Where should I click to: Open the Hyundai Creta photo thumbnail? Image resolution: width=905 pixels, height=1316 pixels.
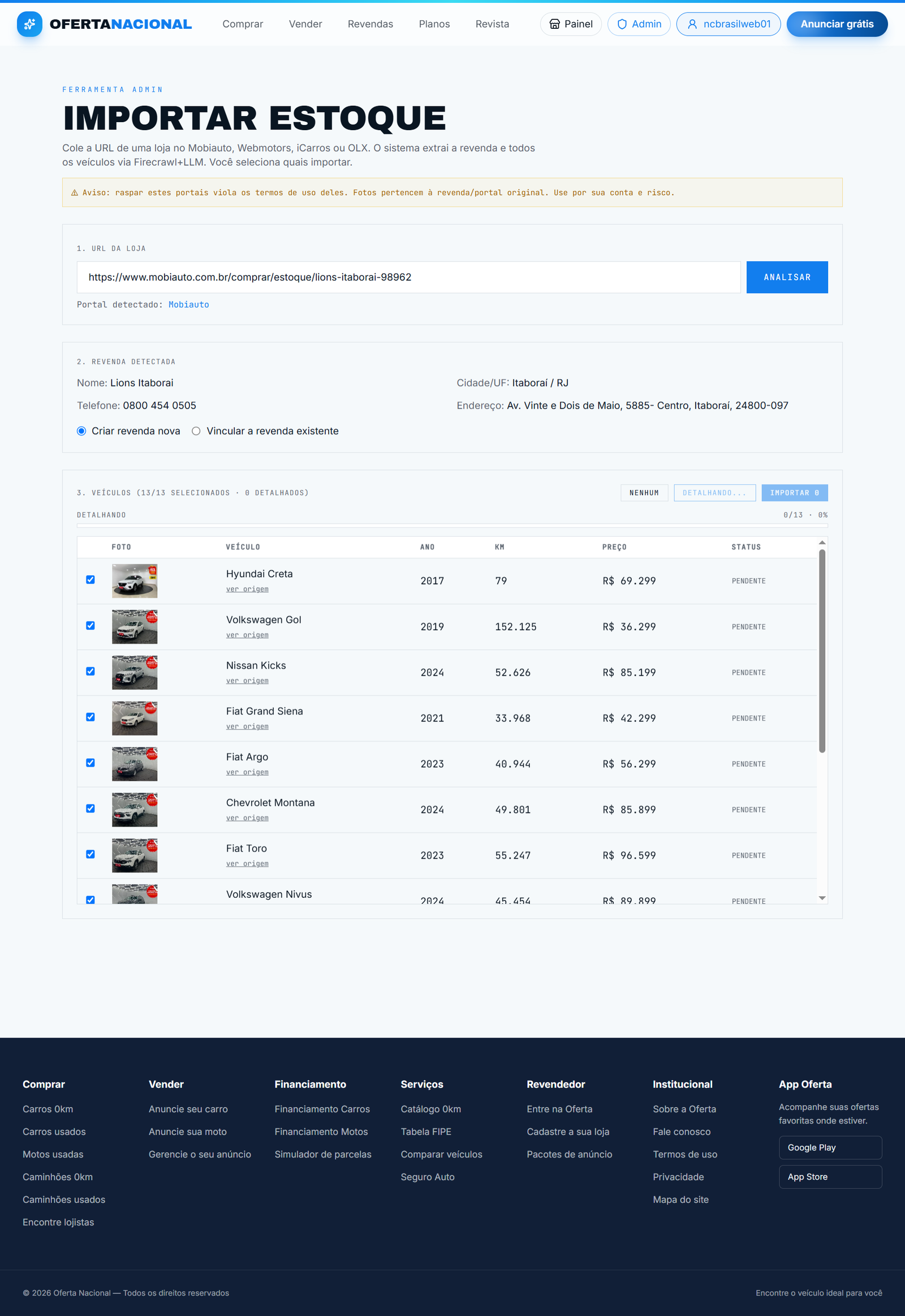[135, 581]
